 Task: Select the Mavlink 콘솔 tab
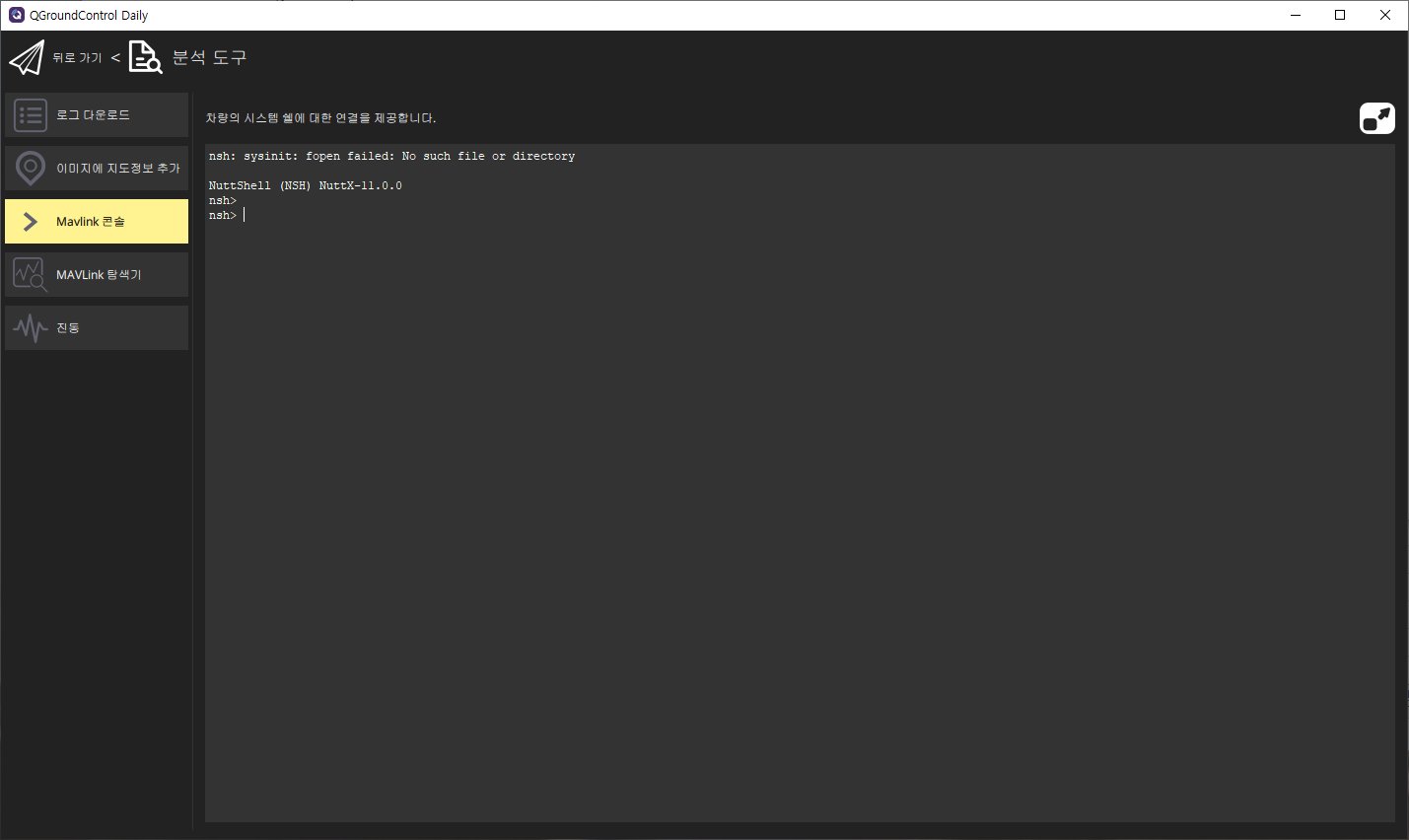91,222
